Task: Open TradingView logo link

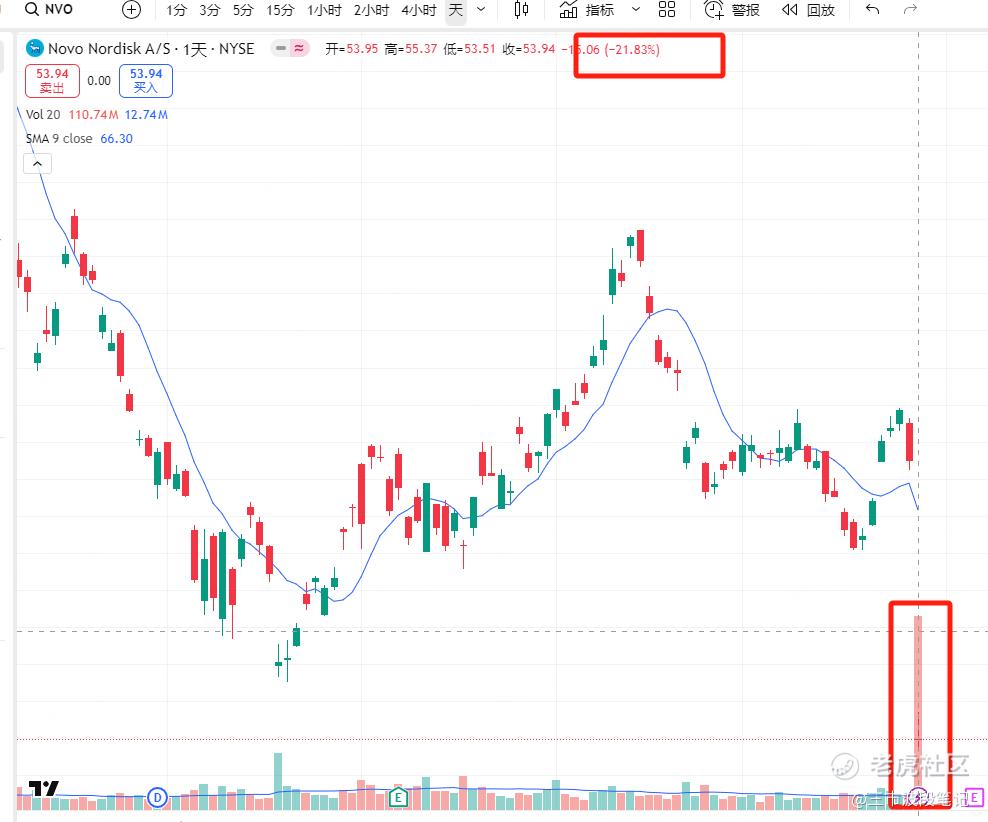Action: (x=43, y=789)
